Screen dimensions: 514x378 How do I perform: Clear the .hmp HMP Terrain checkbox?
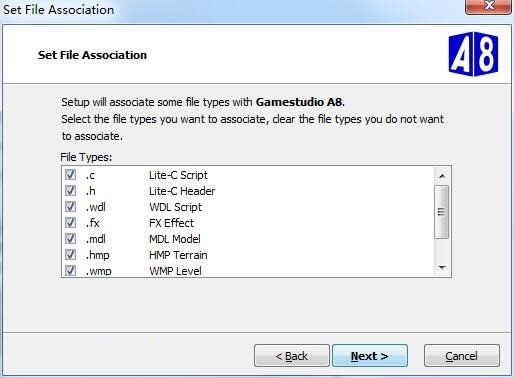click(70, 254)
